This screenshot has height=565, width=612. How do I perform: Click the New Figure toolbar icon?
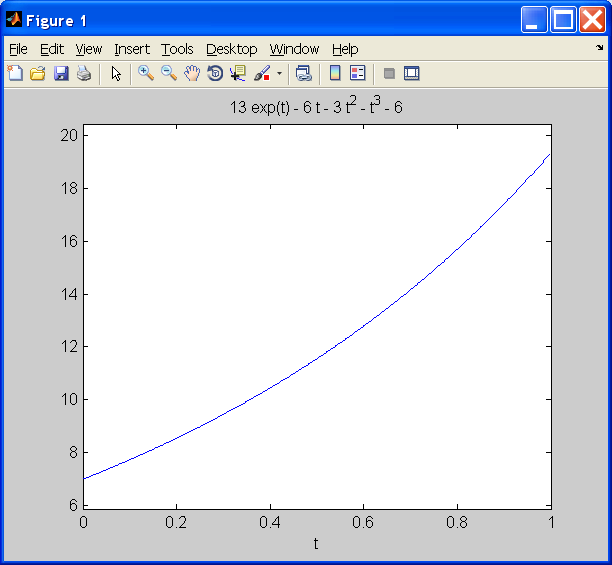tap(15, 73)
